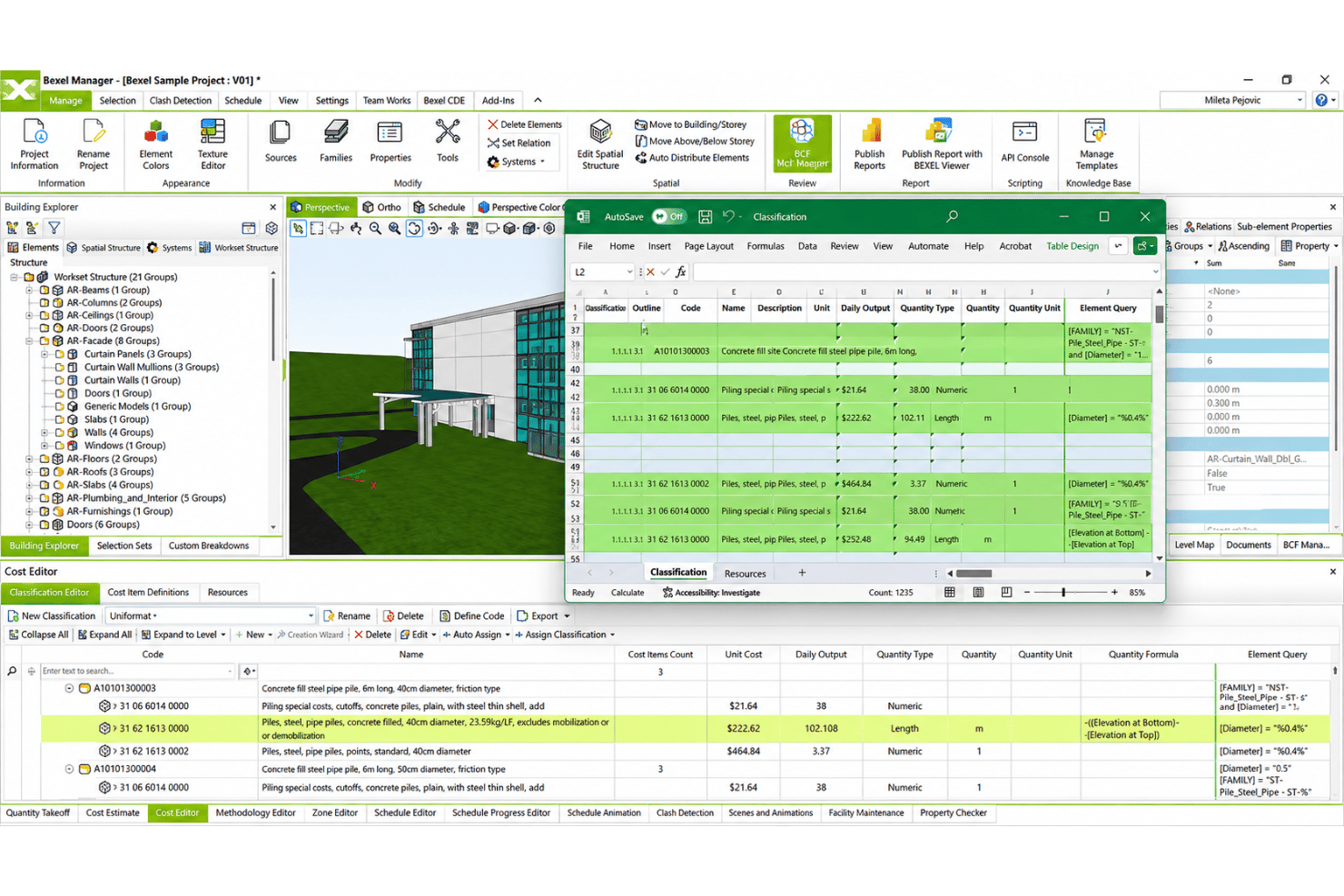Open the BCF Manager review tool
Image resolution: width=1344 pixels, height=896 pixels.
pos(802,143)
